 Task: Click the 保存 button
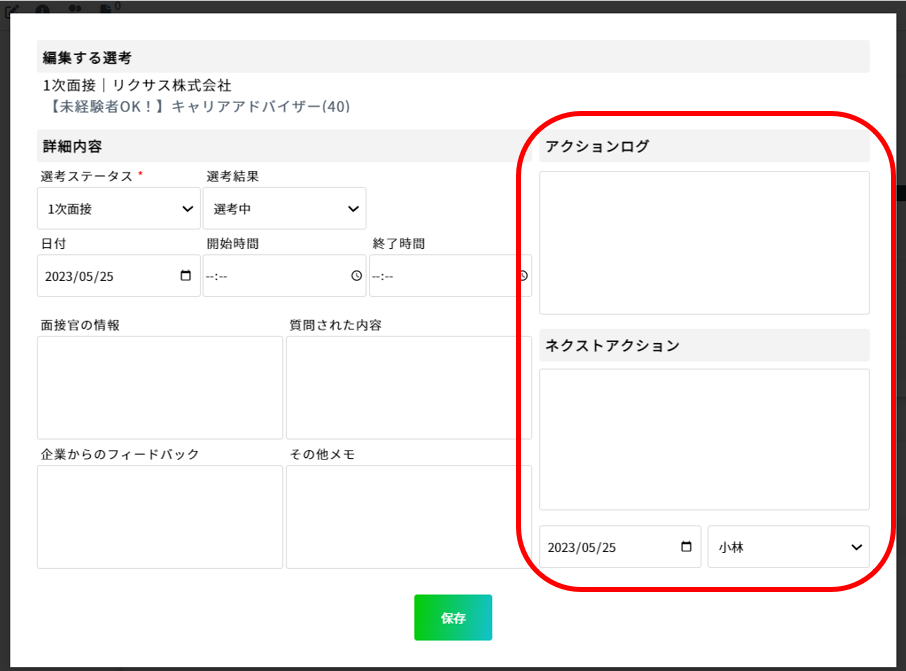(x=453, y=617)
